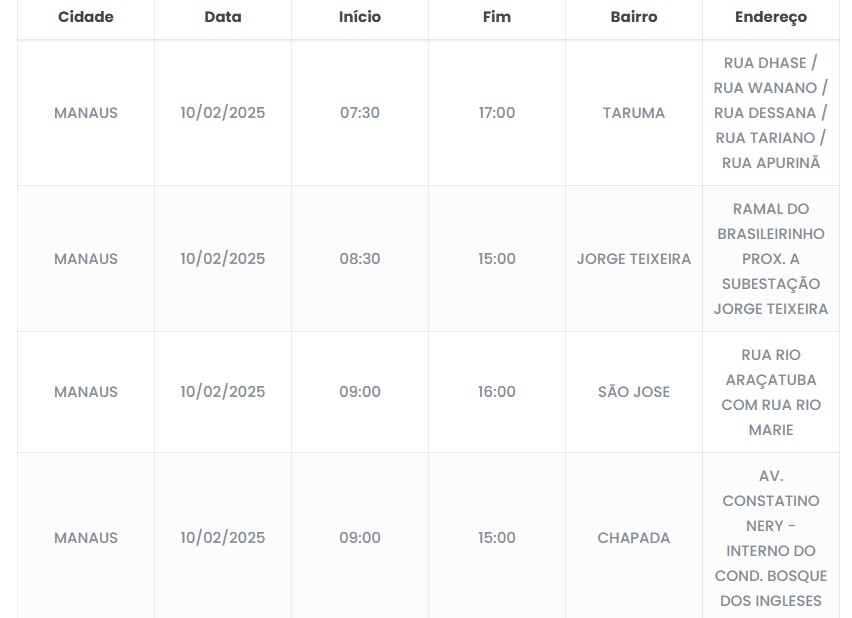Select JORGE TEIXEIRA in the Bairro column
852x618 pixels.
[x=634, y=259]
